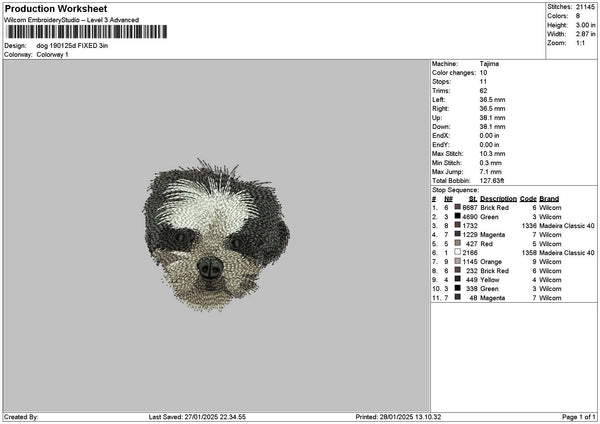Select the Green swatch in stop 2
600x424 pixels.
(x=458, y=216)
